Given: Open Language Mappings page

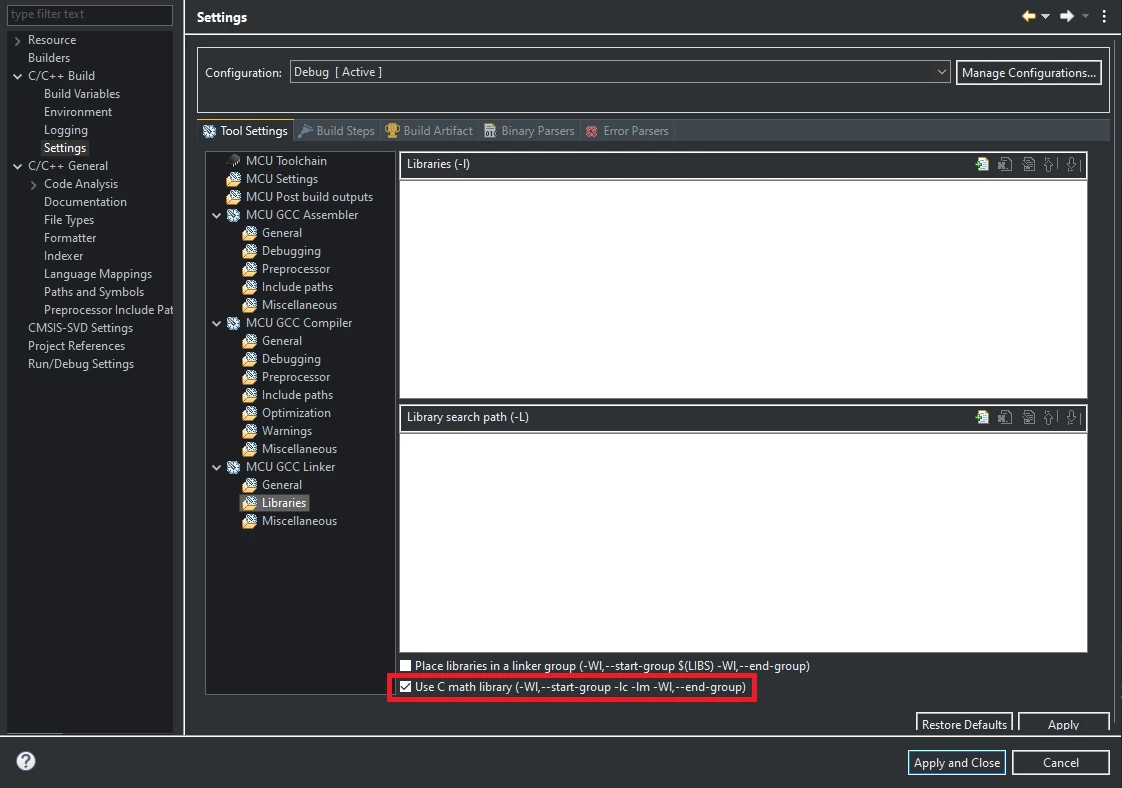Looking at the screenshot, I should (97, 273).
